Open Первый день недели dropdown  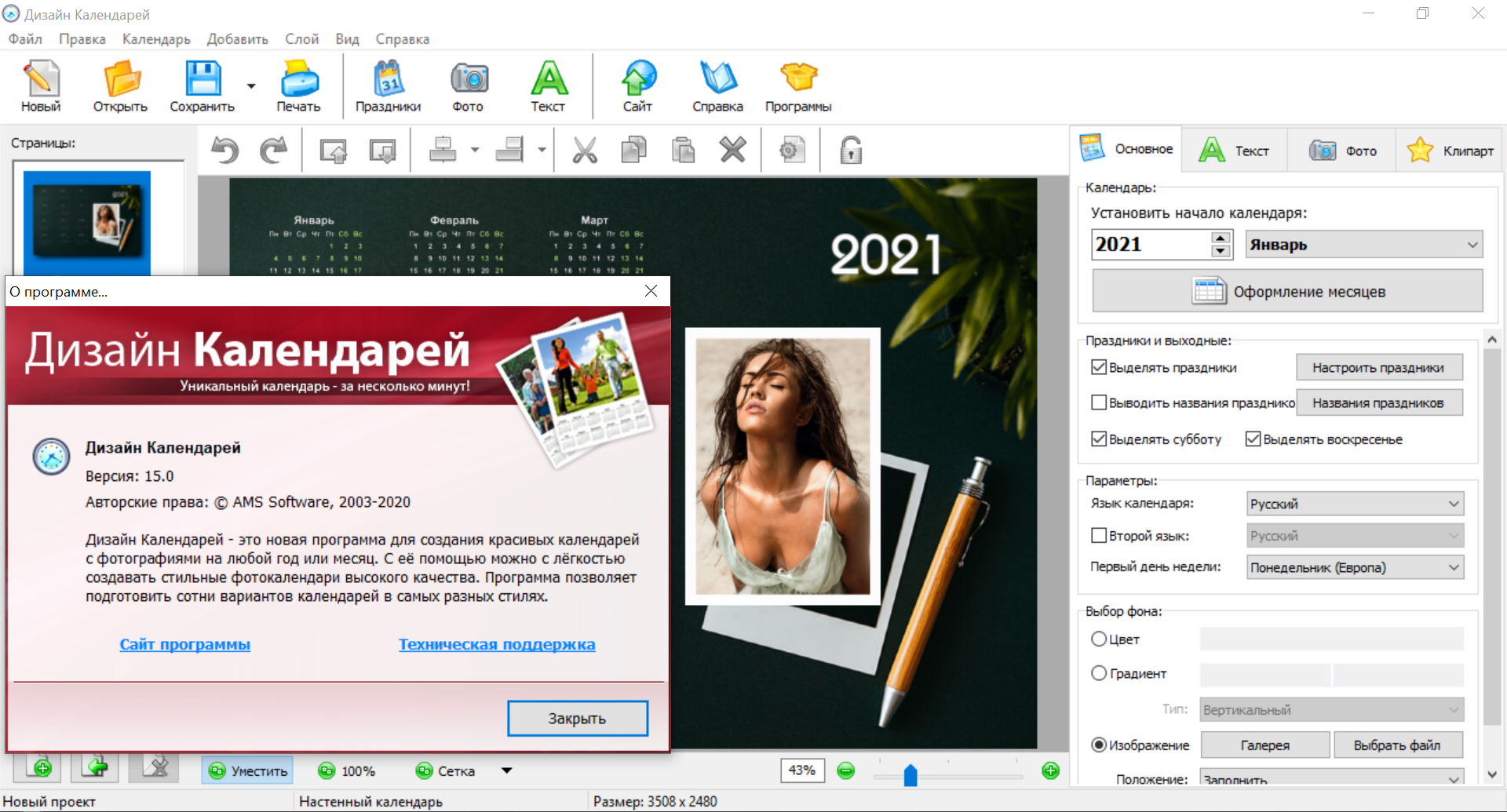point(1356,567)
